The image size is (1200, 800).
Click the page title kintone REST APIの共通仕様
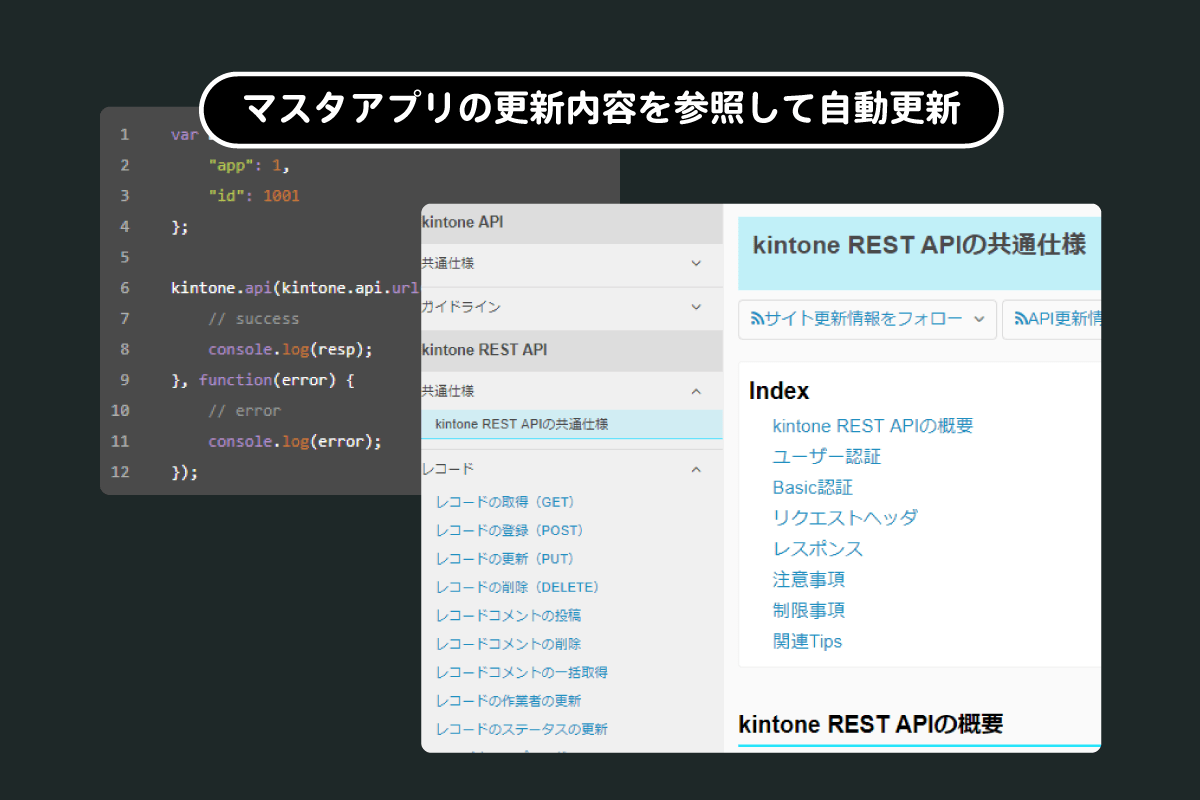point(919,245)
